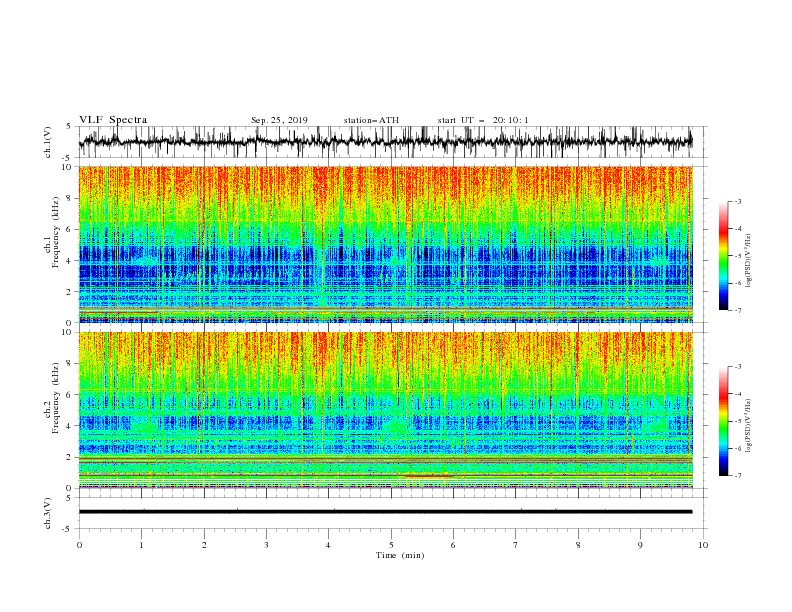
Task: Click the '4' kHz tick of ch.1 spectrogram
Action: [70, 261]
